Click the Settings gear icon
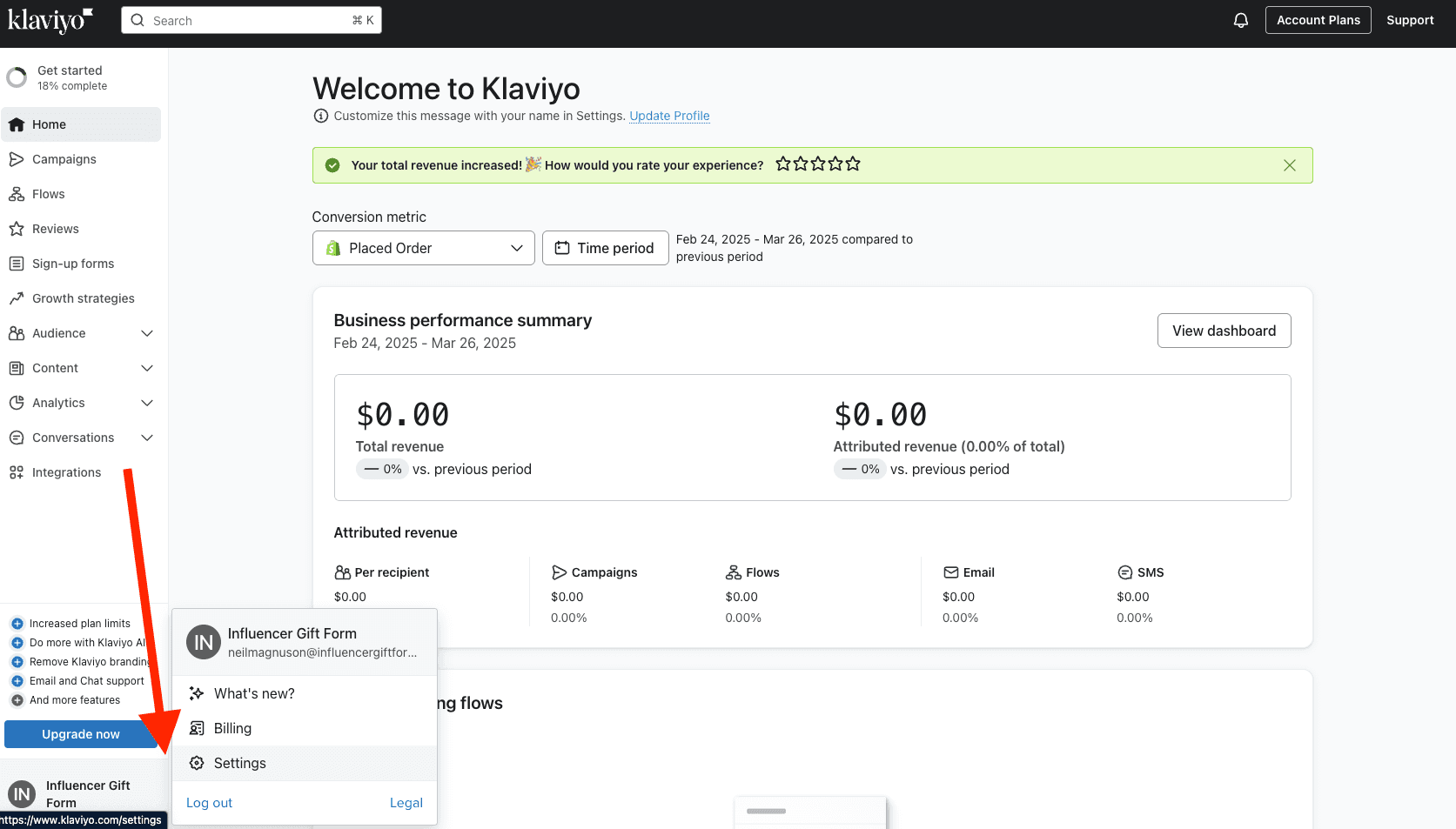 point(197,763)
